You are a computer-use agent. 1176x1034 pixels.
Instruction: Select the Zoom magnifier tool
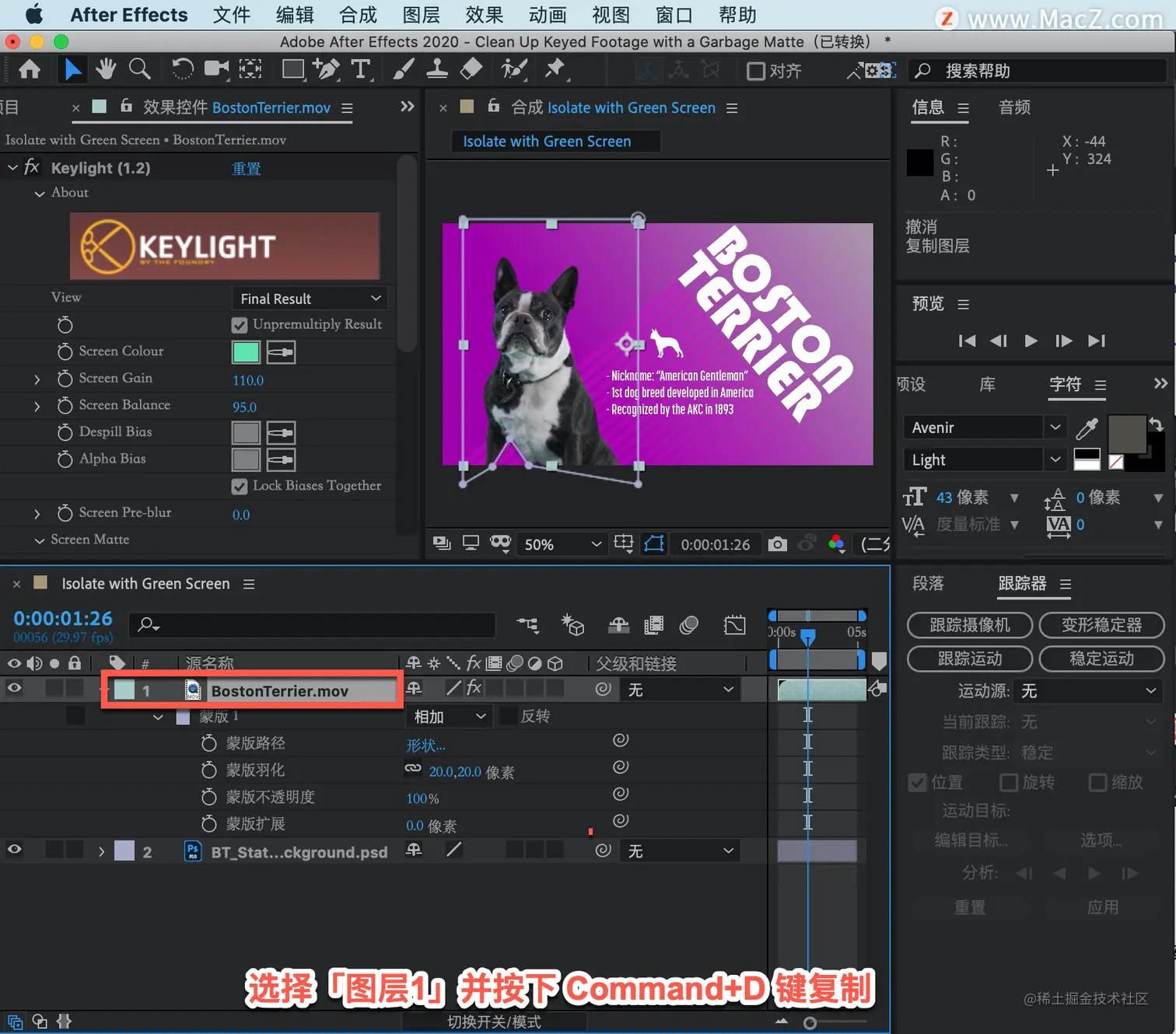point(140,70)
